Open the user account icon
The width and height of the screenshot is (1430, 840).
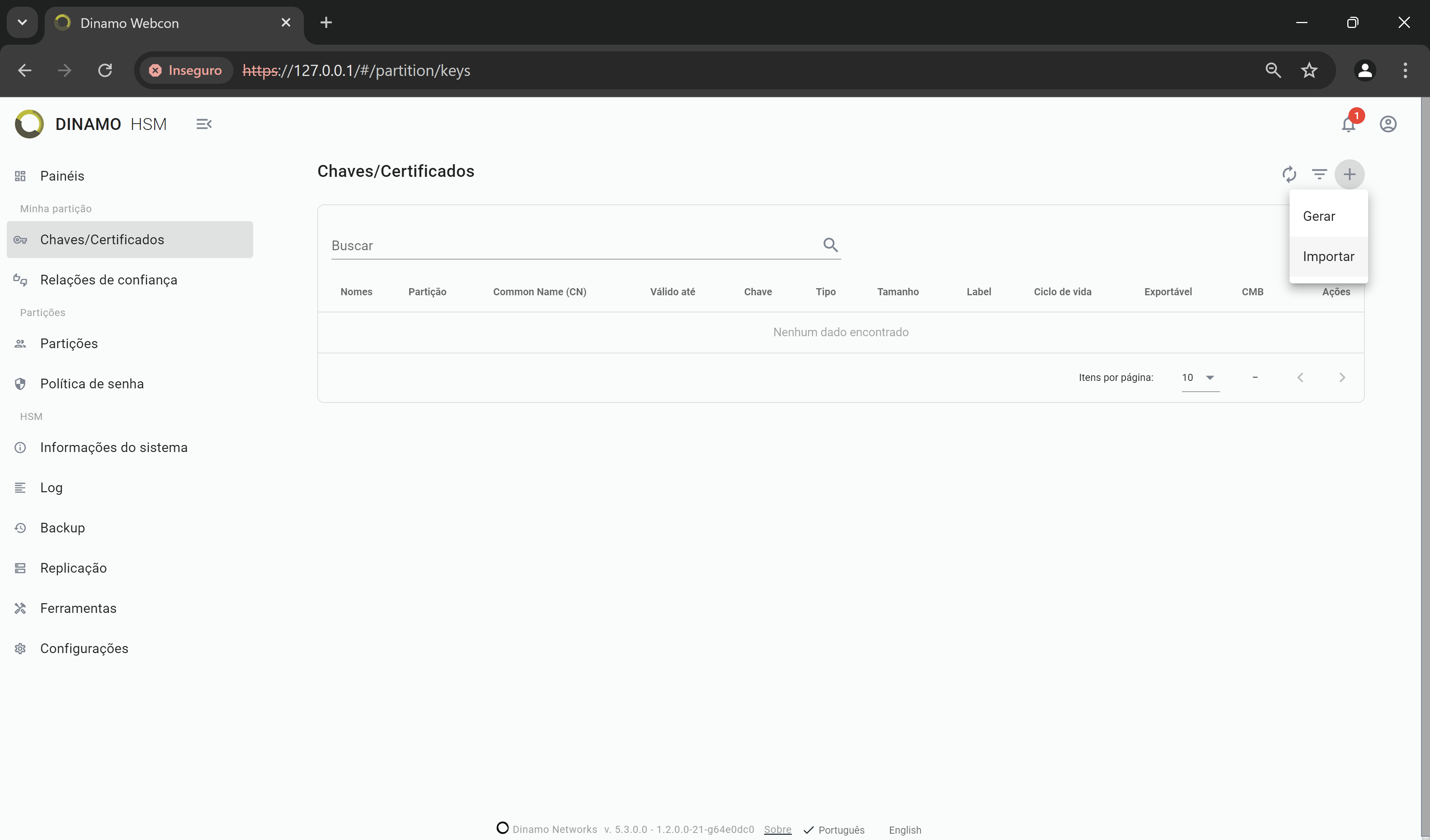coord(1388,124)
